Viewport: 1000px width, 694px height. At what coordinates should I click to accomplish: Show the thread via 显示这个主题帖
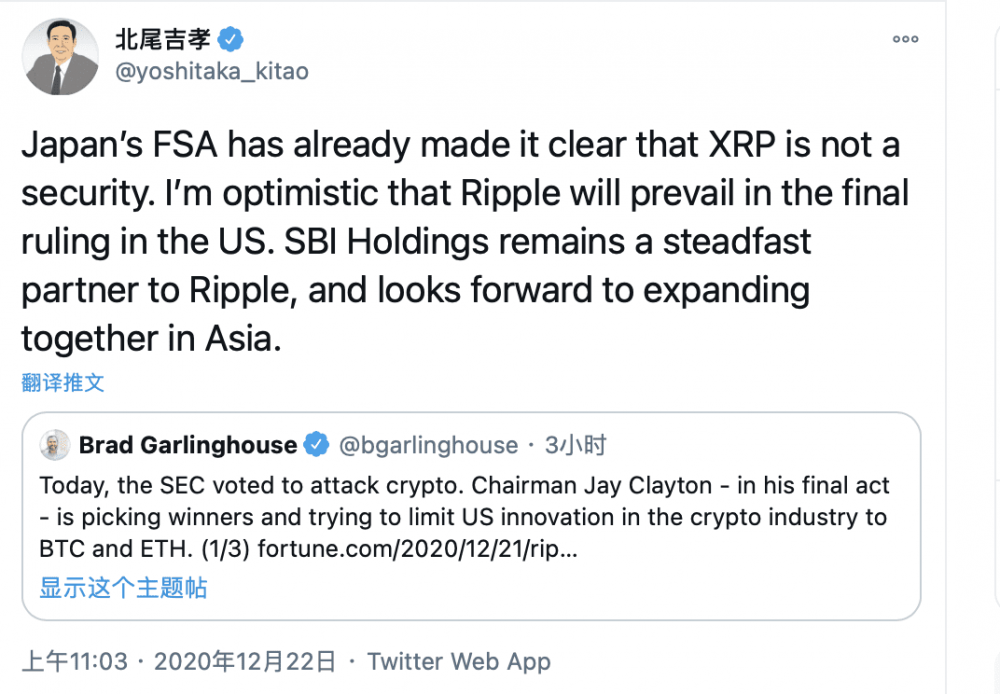pyautogui.click(x=123, y=588)
